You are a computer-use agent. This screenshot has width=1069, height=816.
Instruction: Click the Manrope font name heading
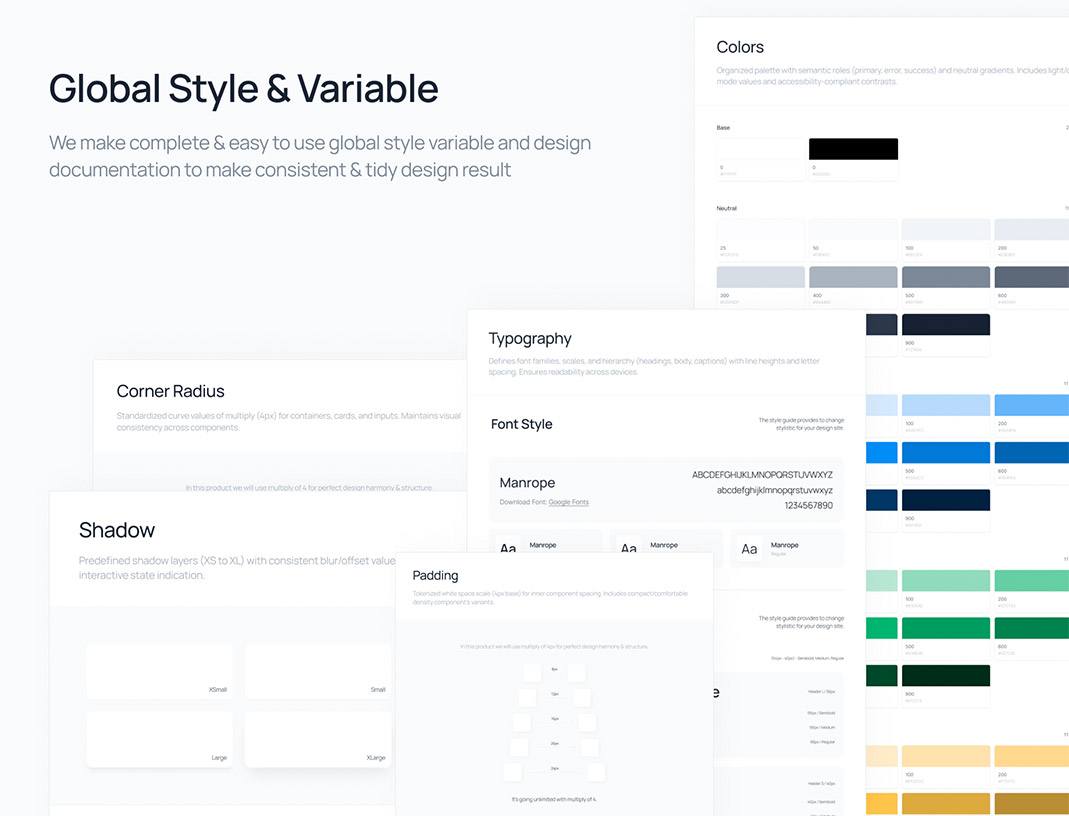[527, 483]
